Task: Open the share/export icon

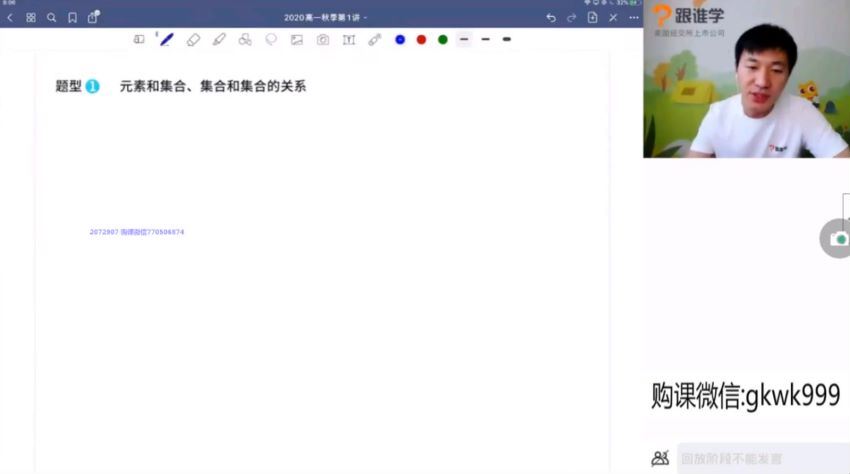Action: click(x=93, y=17)
